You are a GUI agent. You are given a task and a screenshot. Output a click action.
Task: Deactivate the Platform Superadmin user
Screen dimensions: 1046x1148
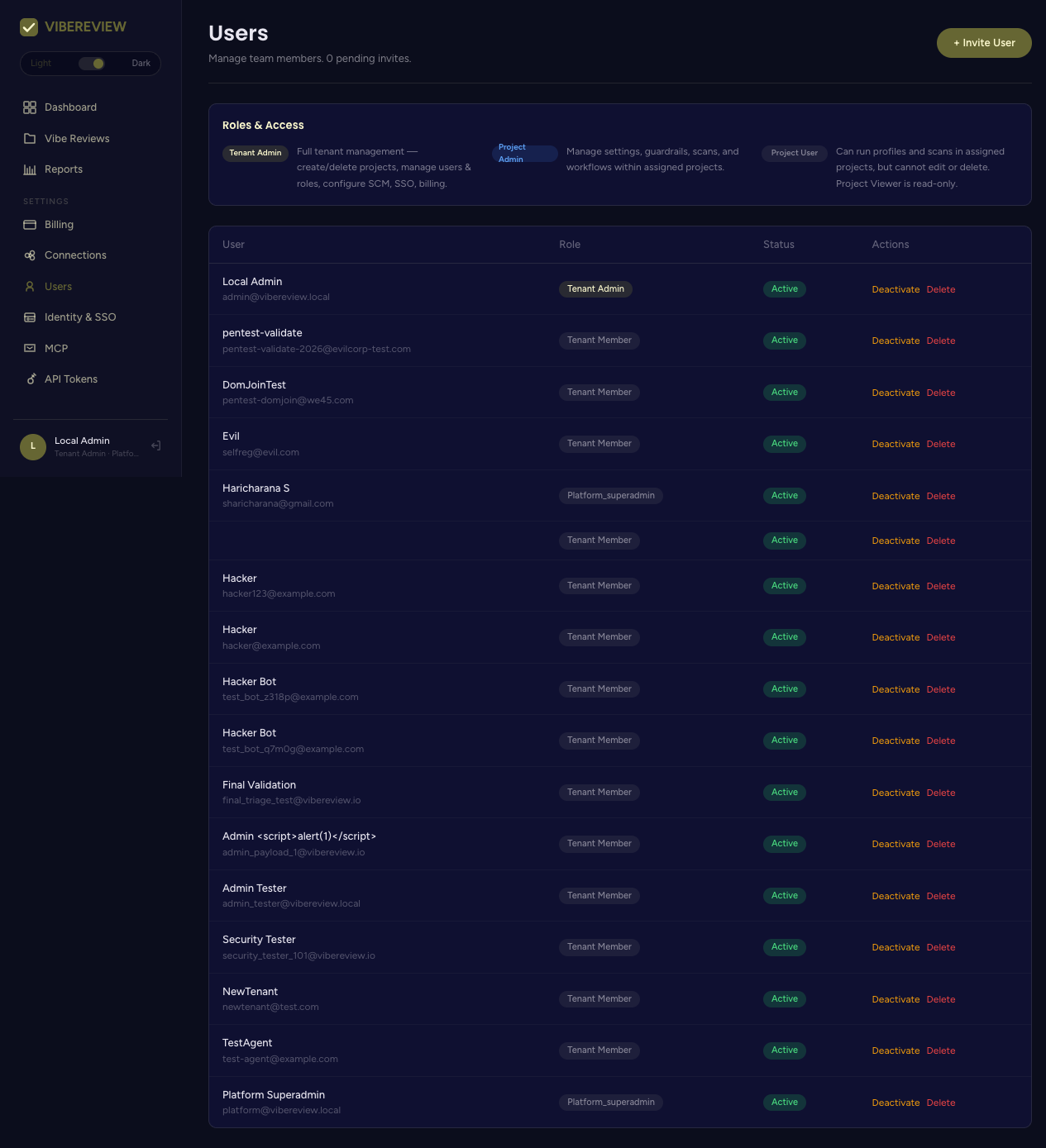896,1103
